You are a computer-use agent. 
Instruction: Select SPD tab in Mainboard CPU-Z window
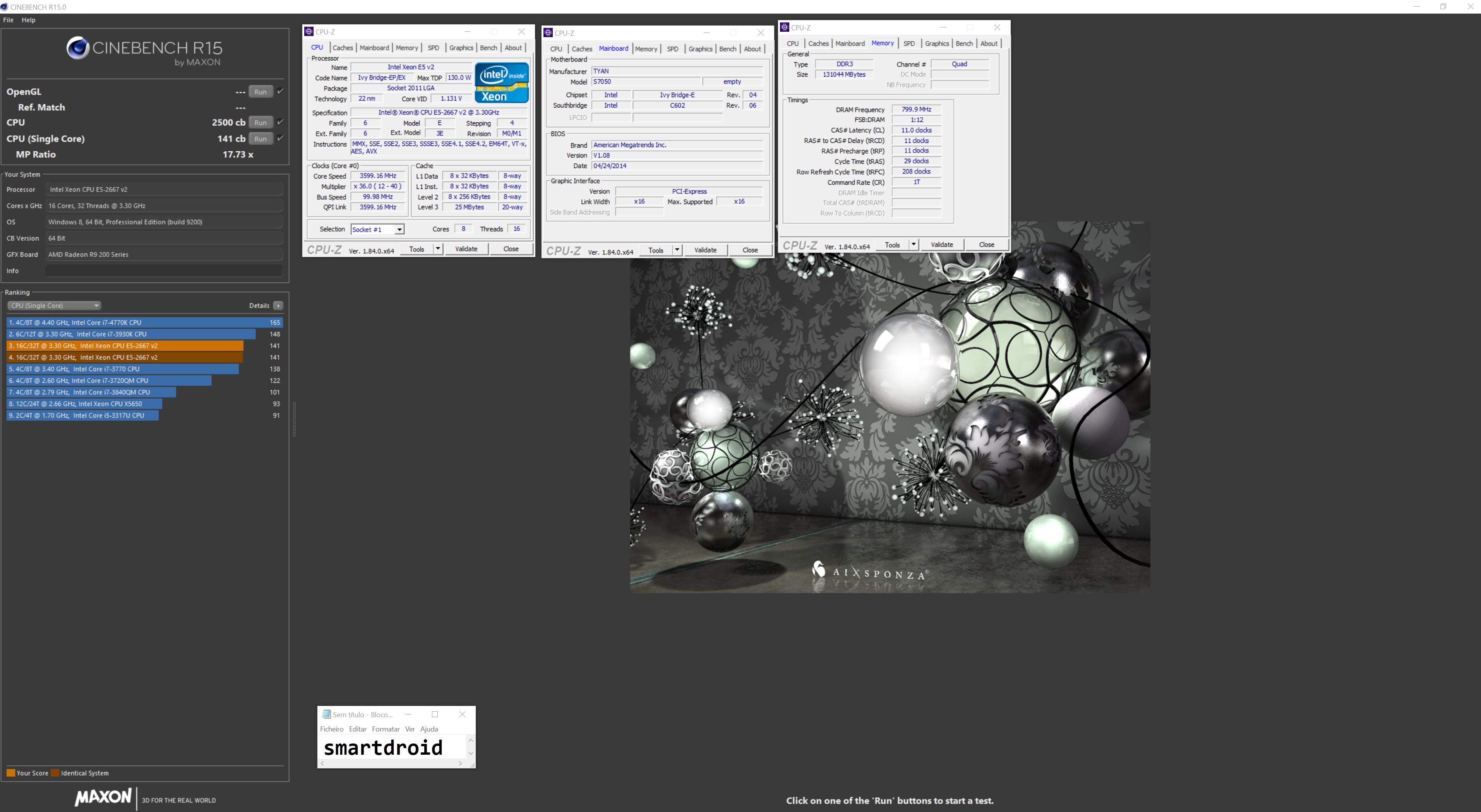(673, 49)
